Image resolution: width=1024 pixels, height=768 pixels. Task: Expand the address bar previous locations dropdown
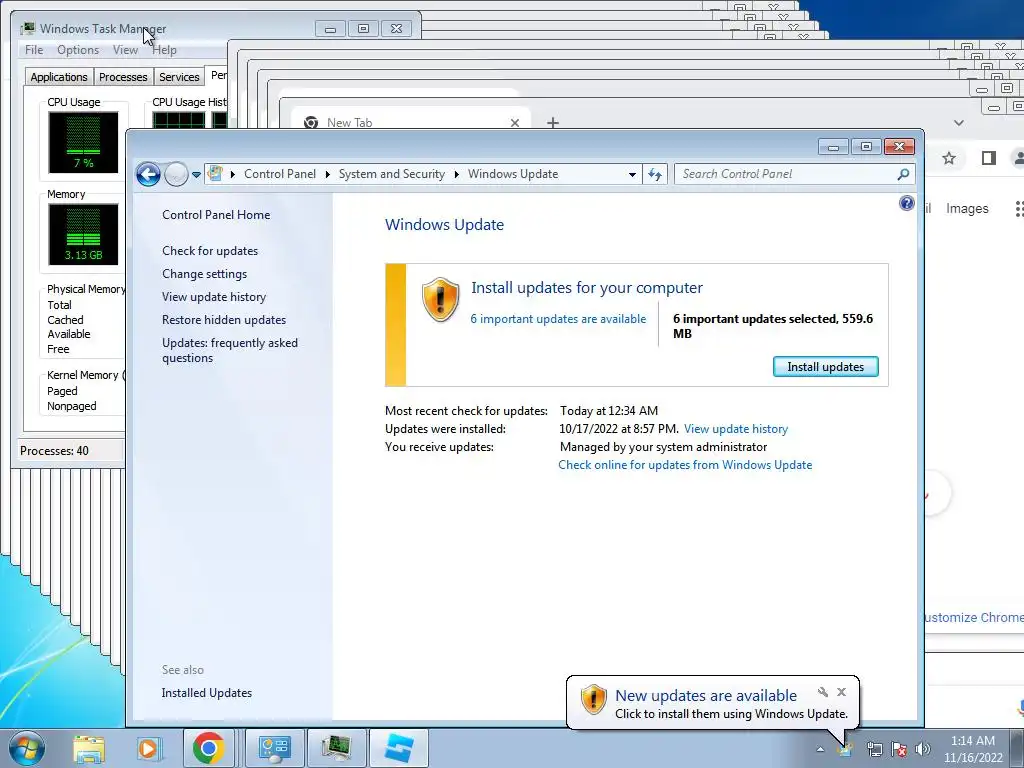[632, 174]
